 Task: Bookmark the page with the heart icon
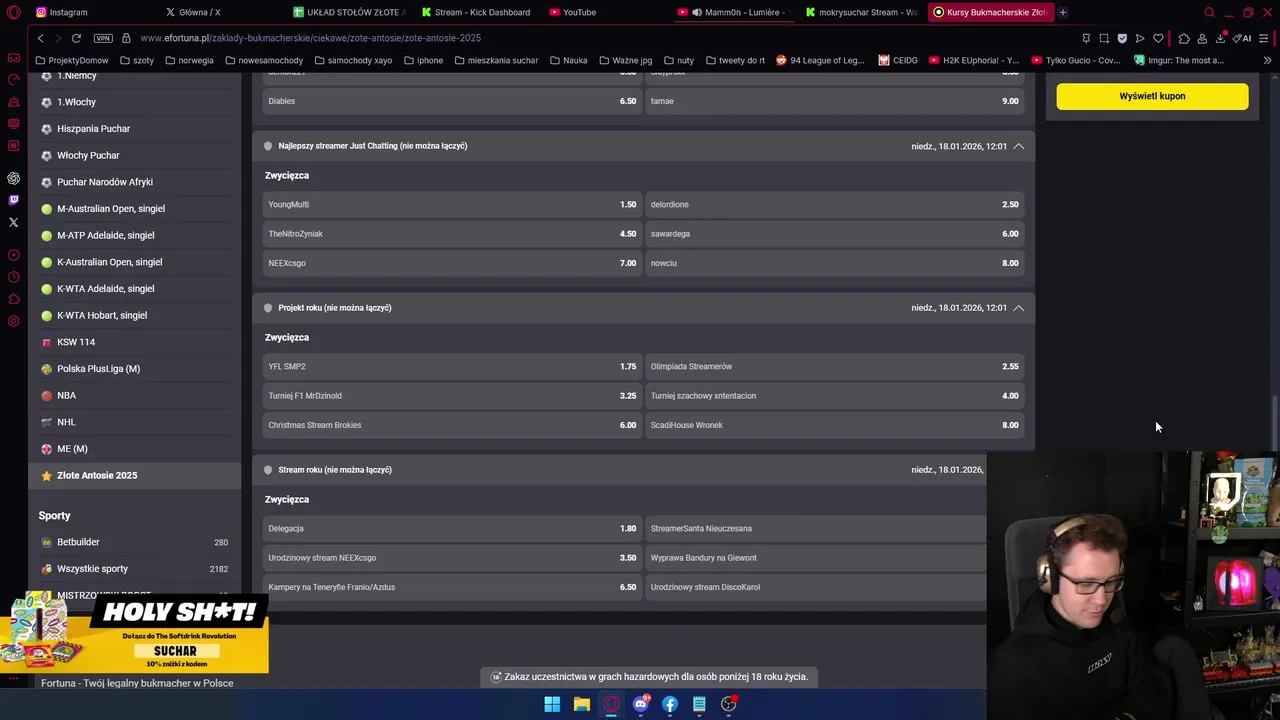point(1158,38)
